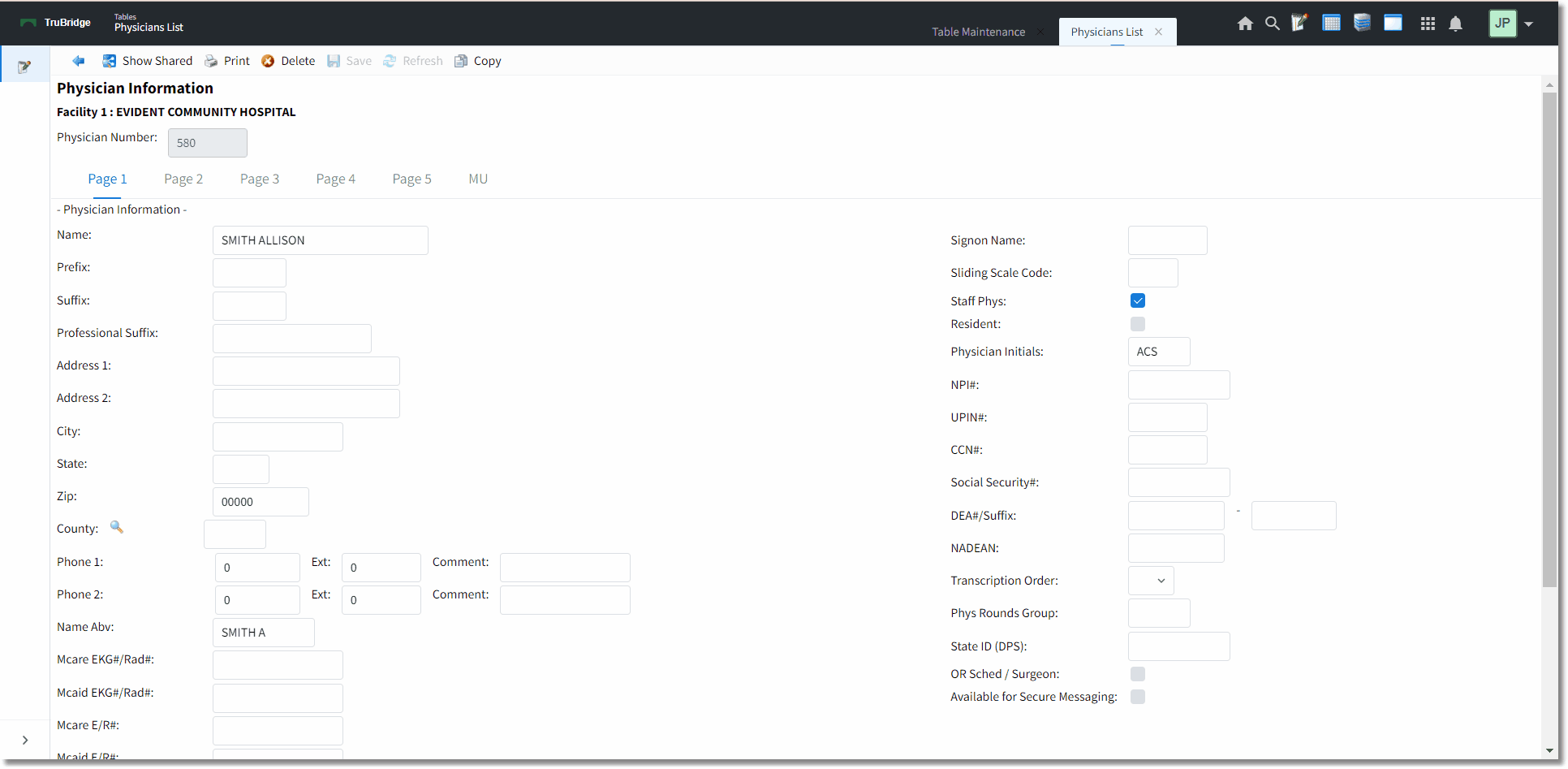1568x769 pixels.
Task: Click the City input field
Action: (x=278, y=437)
